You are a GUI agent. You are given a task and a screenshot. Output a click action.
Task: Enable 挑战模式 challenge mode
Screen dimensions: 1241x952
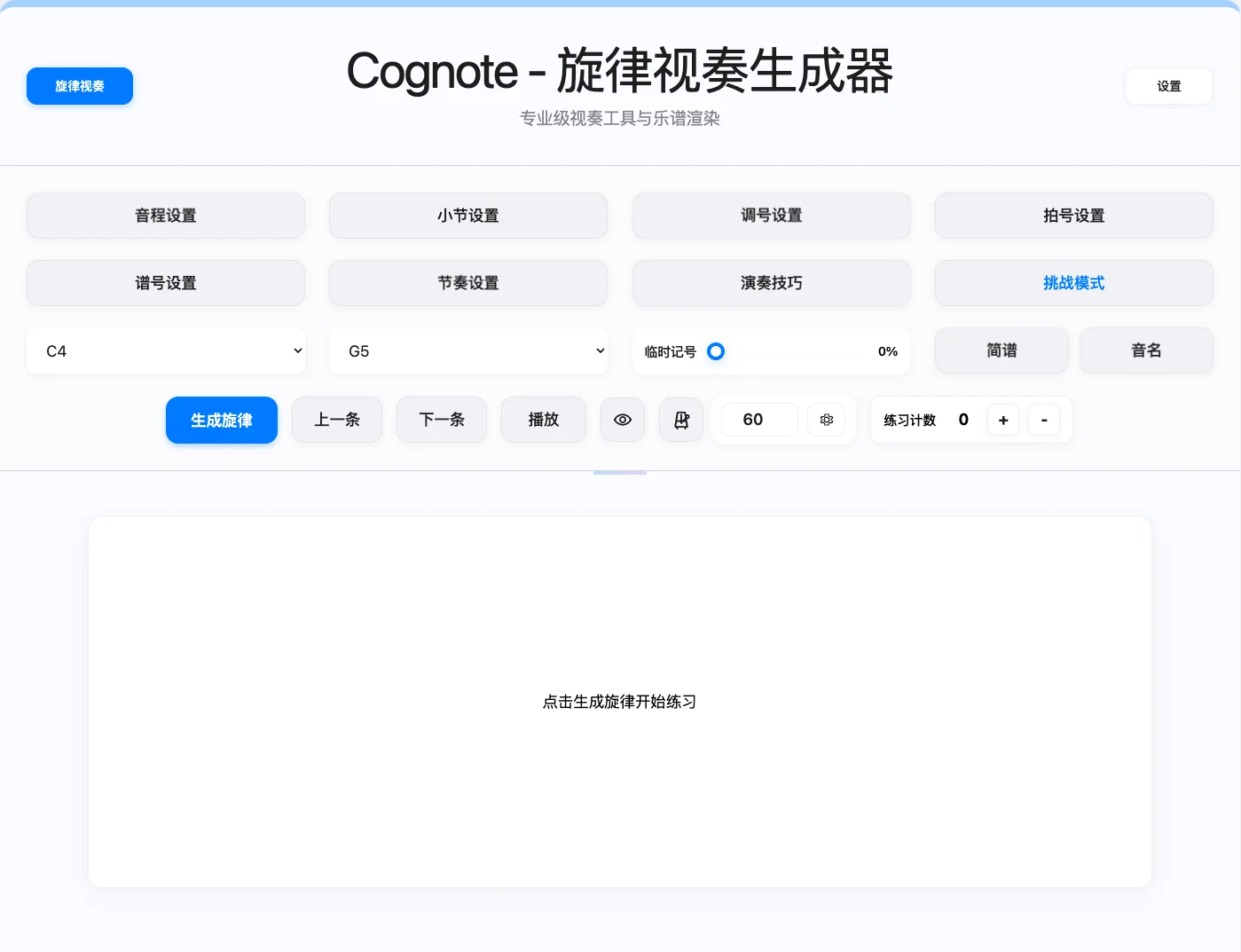1074,283
